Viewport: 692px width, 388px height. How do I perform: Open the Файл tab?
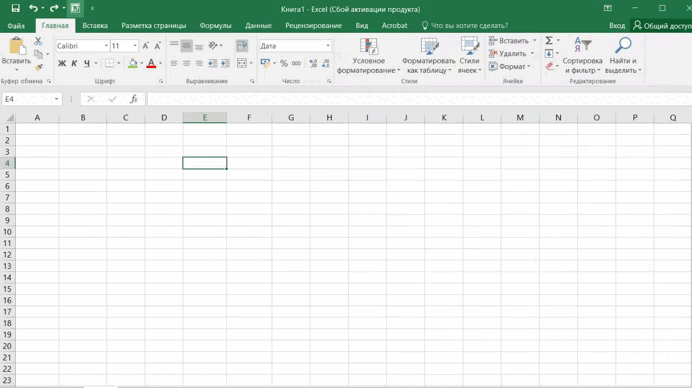click(x=16, y=26)
